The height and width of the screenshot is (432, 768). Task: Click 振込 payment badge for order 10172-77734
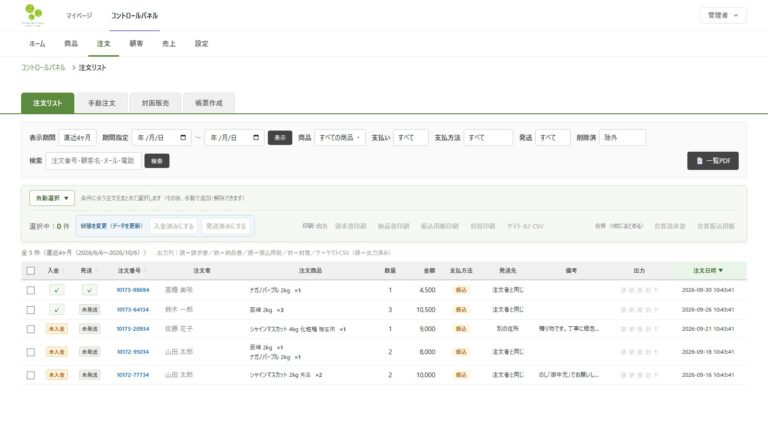[x=461, y=375]
